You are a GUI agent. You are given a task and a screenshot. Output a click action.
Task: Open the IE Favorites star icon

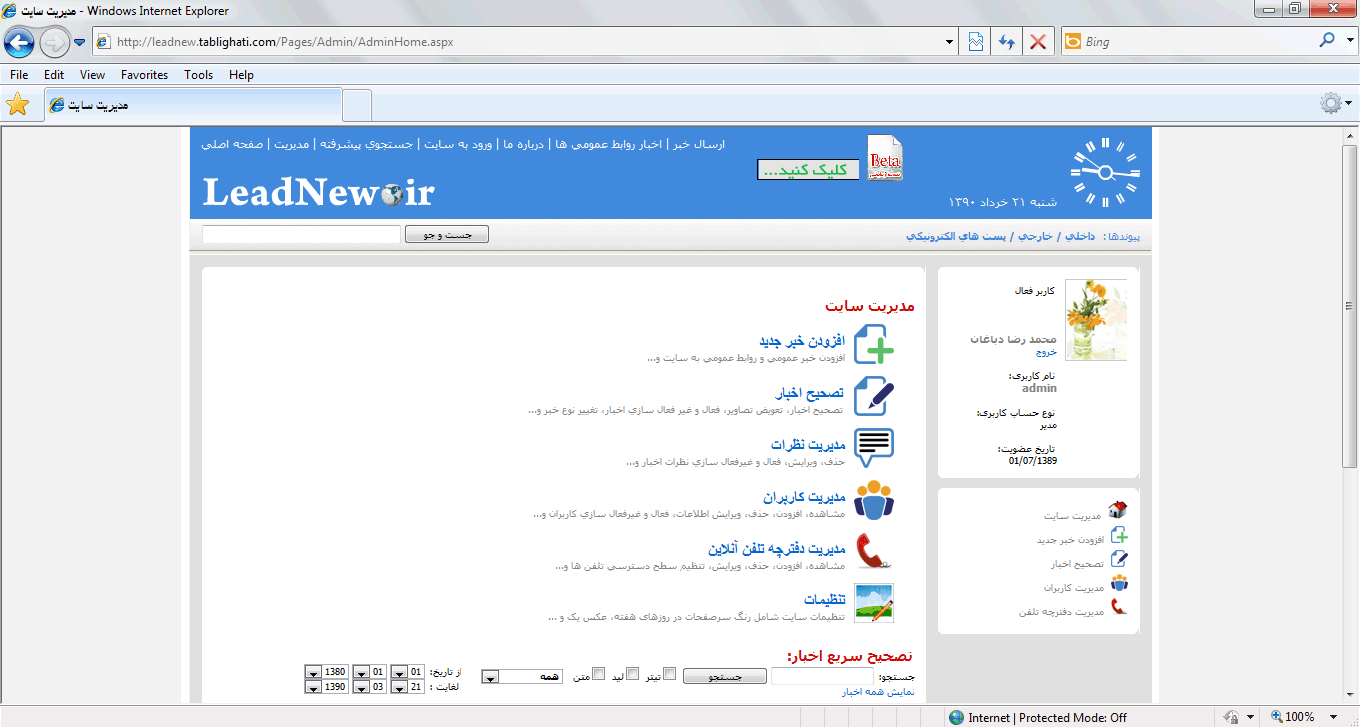(x=17, y=105)
